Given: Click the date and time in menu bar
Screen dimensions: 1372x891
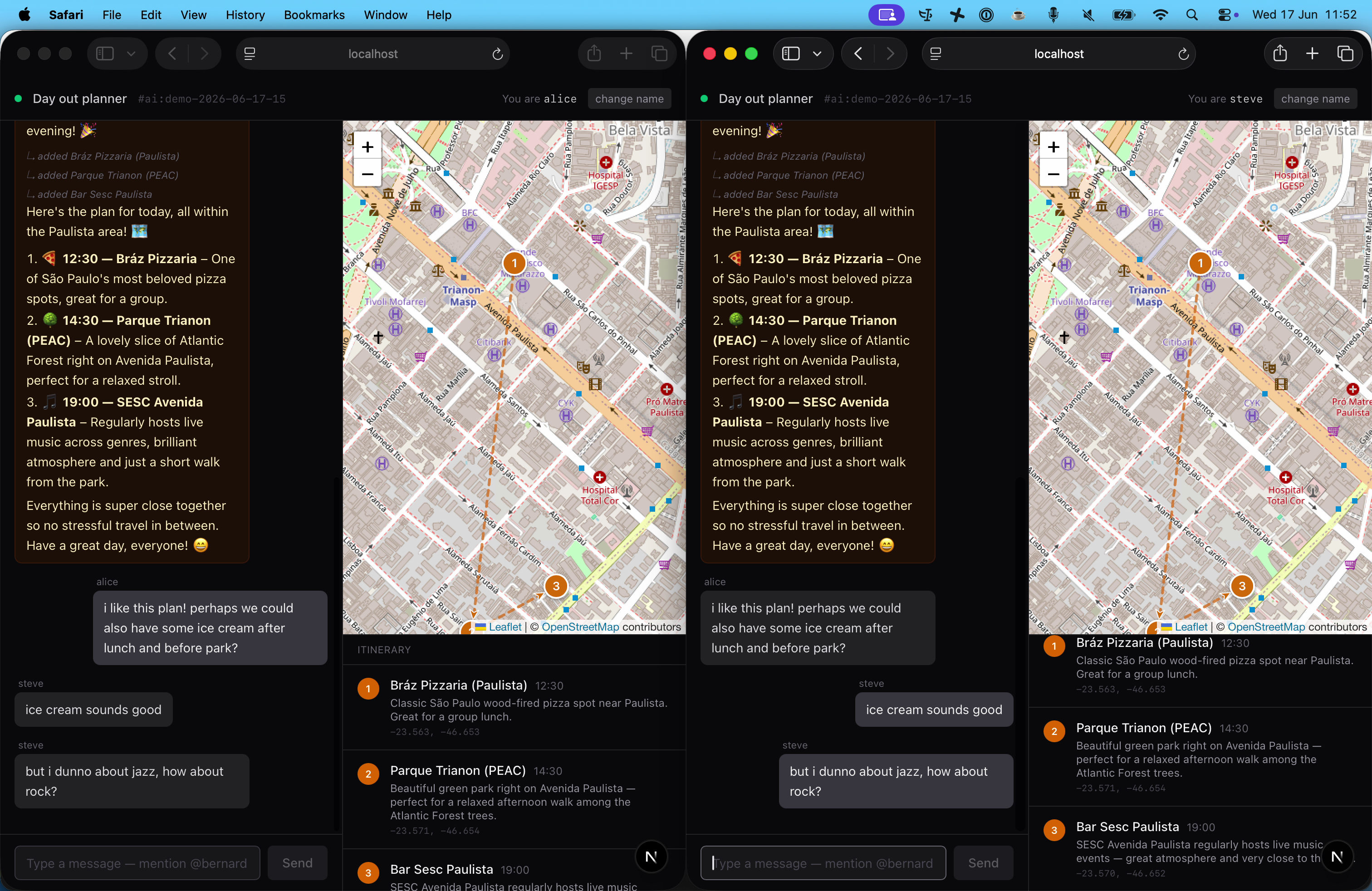Looking at the screenshot, I should point(1304,15).
